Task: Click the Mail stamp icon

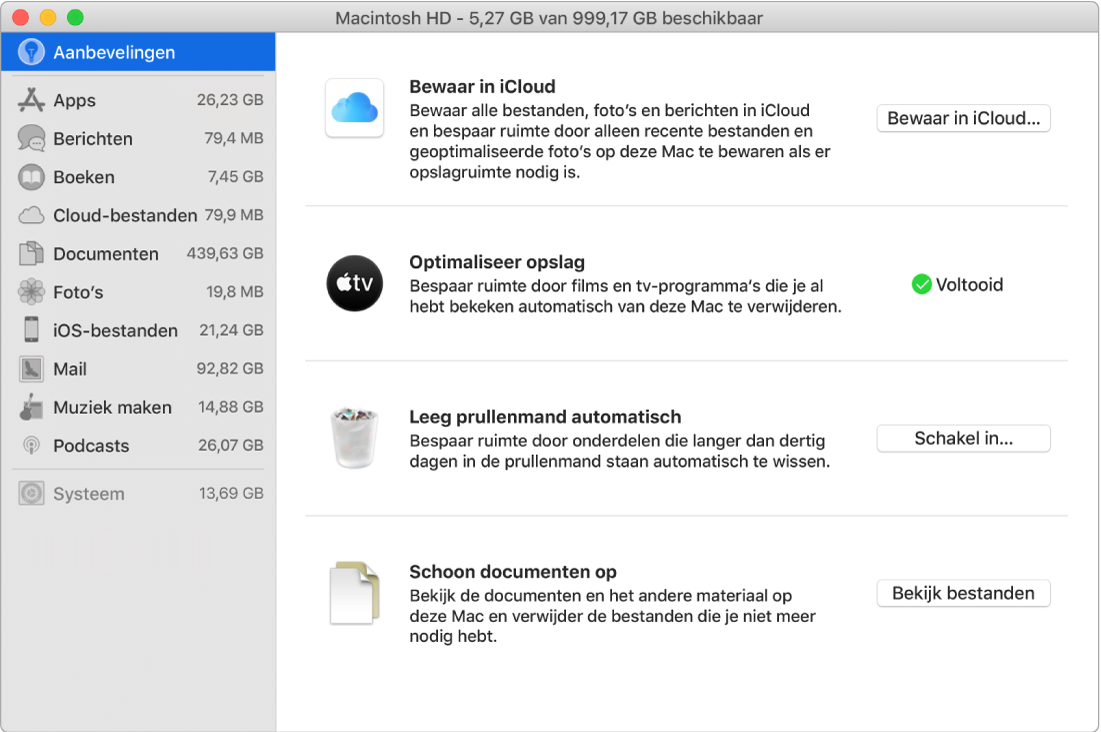Action: tap(31, 369)
